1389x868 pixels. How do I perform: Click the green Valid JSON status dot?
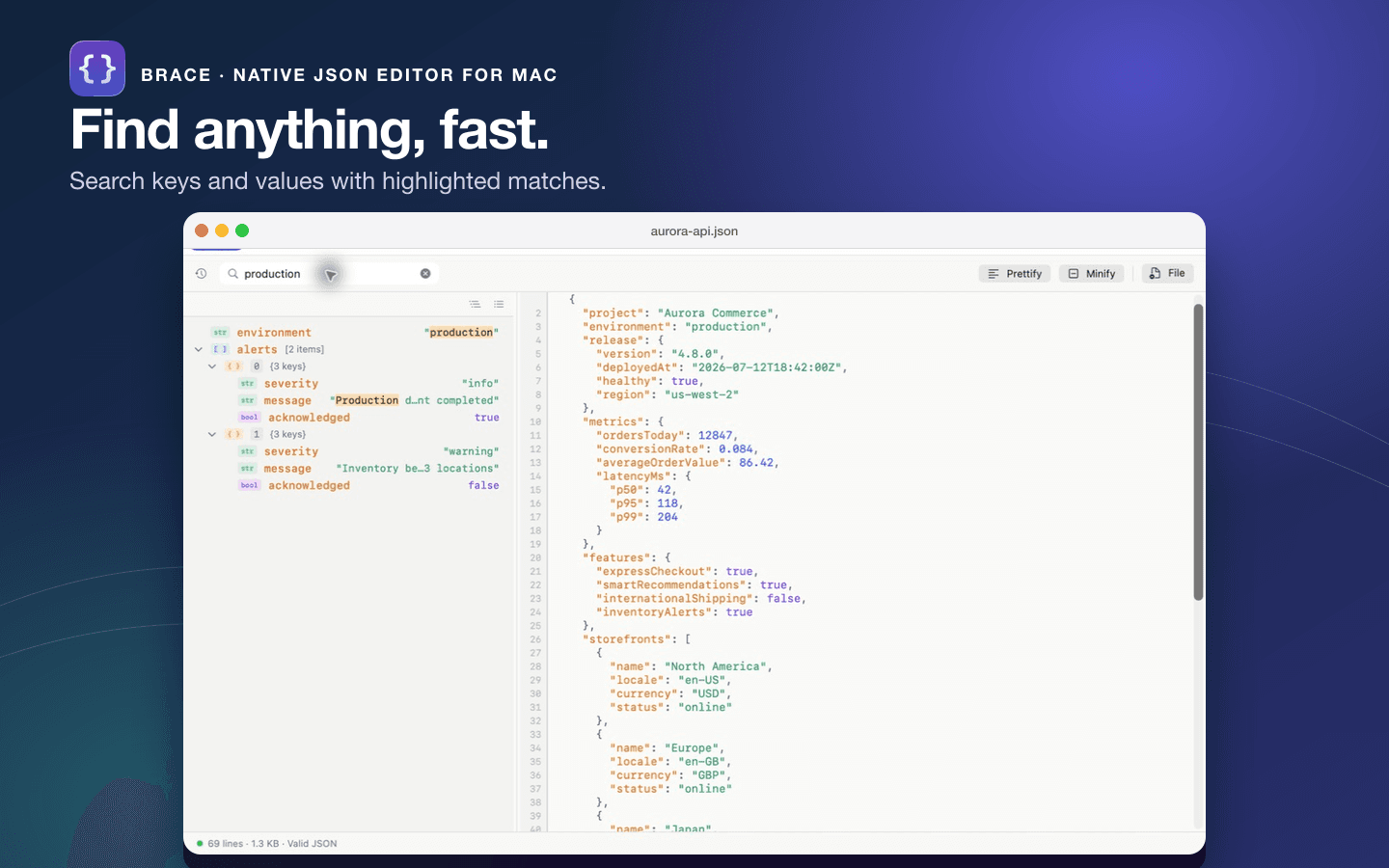[200, 844]
